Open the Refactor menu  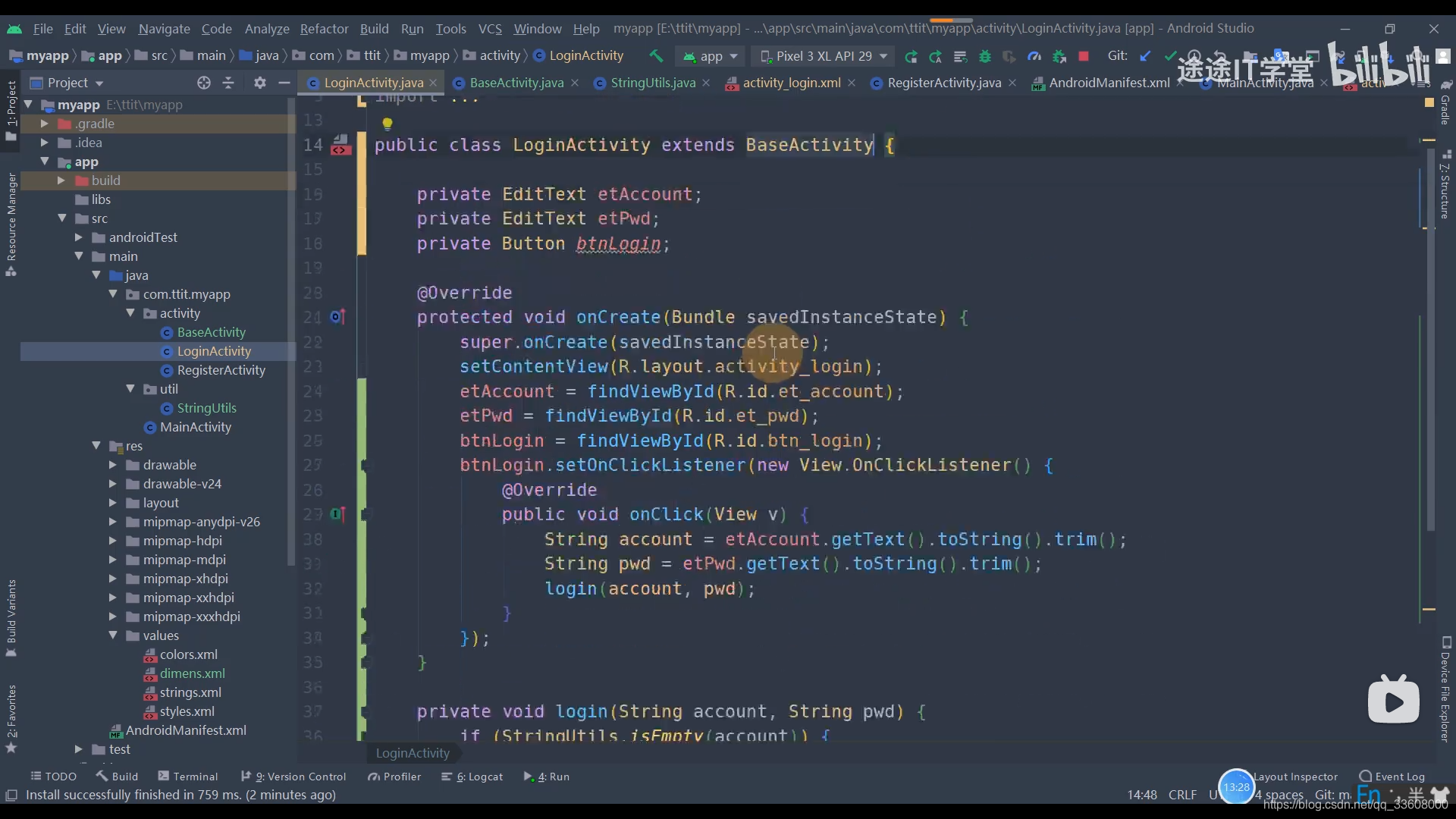click(x=324, y=29)
